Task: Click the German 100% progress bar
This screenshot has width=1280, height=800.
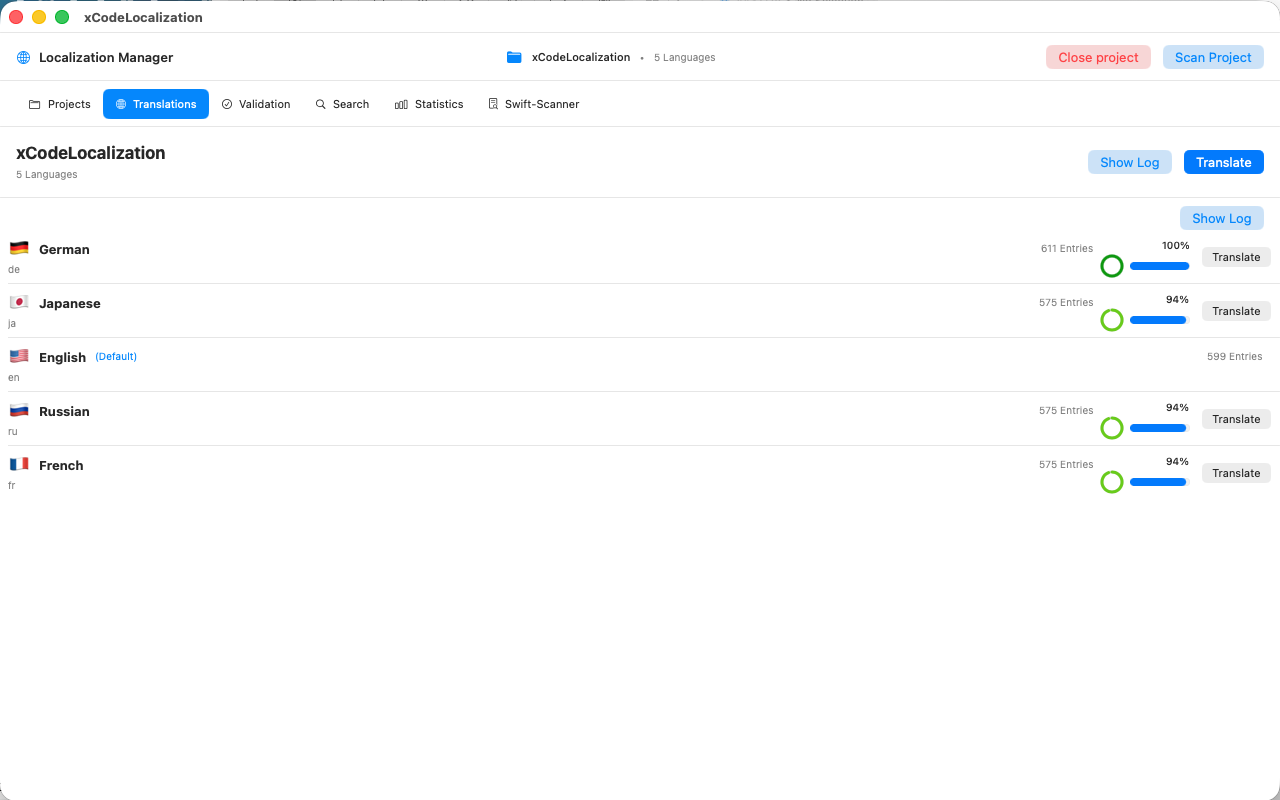Action: (x=1159, y=266)
